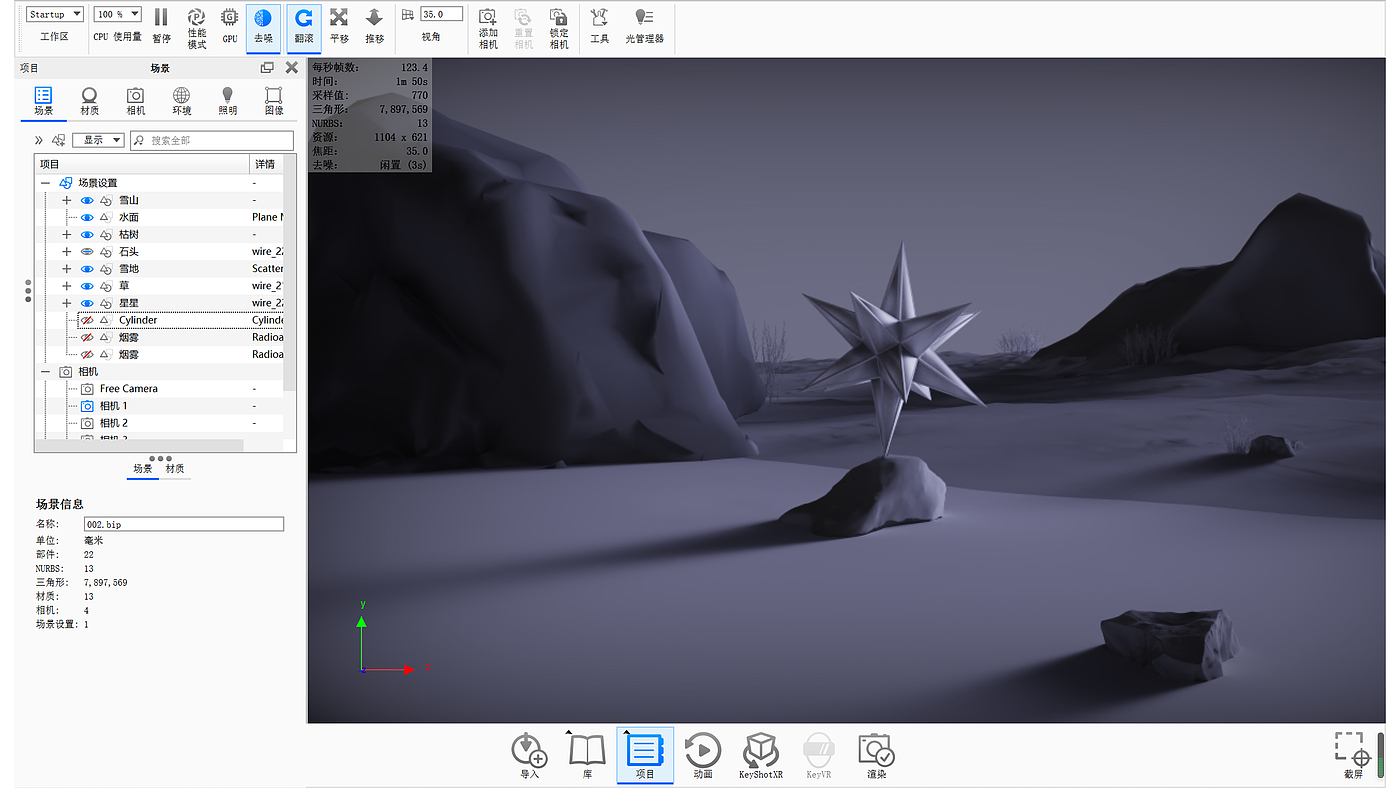Hide the 雪地 group using its eye

(x=87, y=269)
